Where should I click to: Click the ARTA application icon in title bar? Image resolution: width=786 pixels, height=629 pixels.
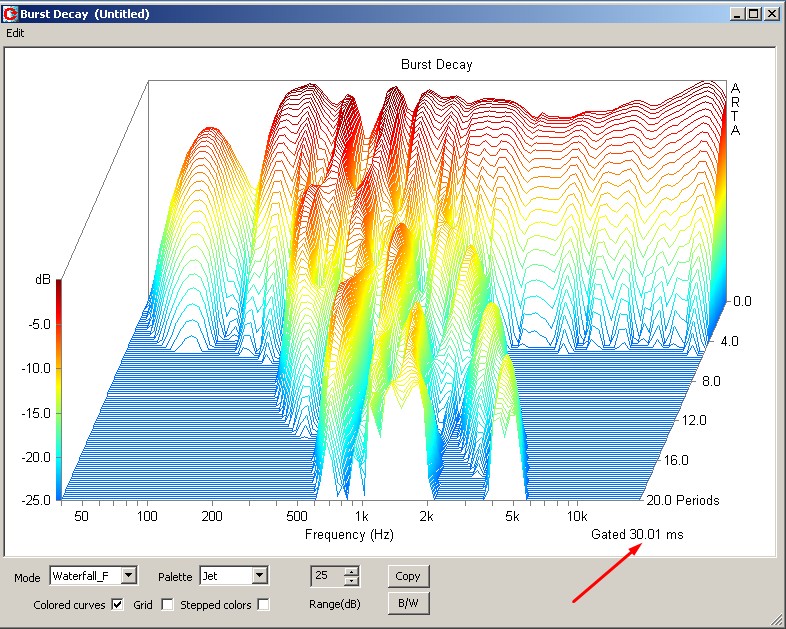(x=10, y=14)
